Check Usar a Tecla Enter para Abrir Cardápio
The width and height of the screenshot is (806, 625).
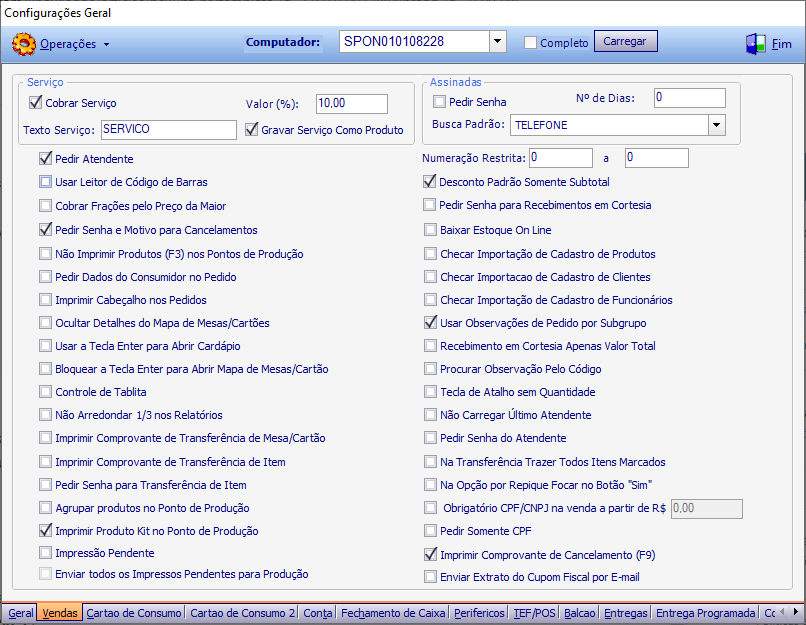[46, 346]
